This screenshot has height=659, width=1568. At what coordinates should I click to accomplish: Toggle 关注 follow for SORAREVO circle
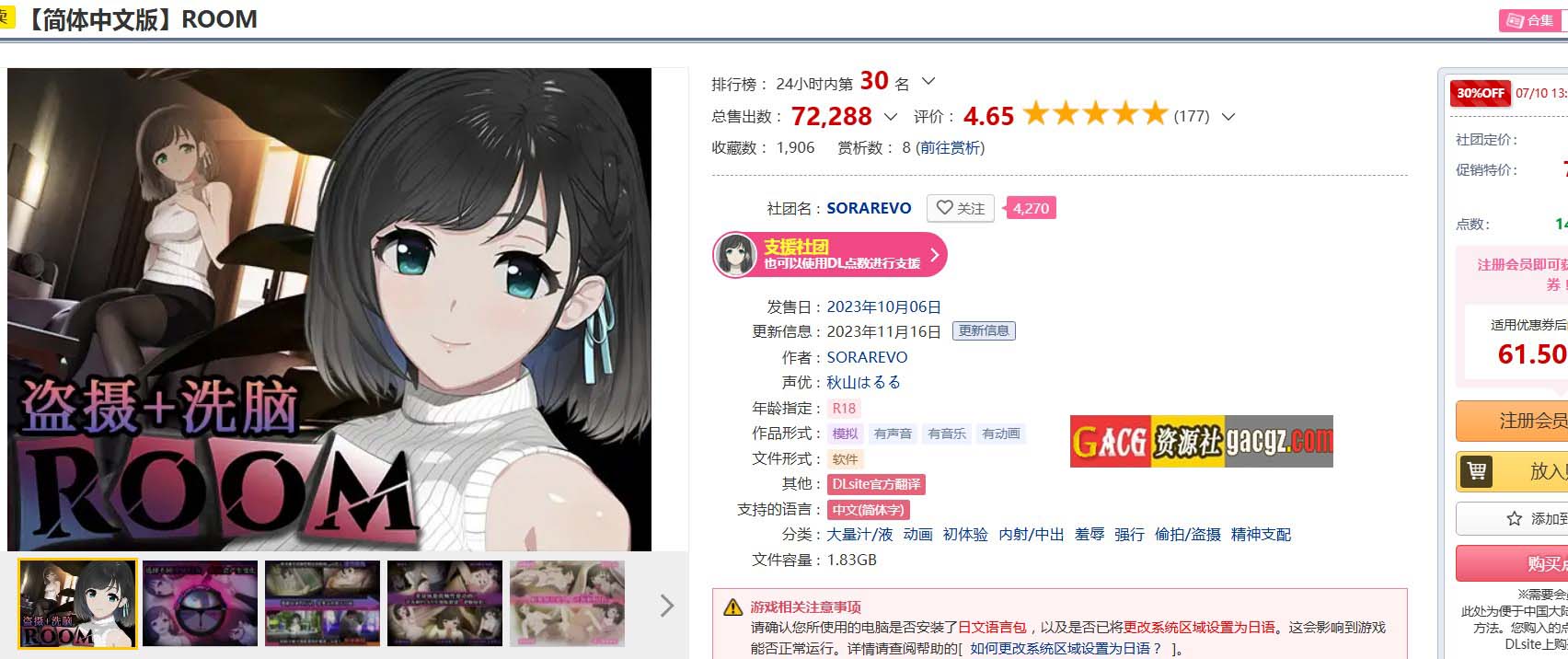coord(961,208)
